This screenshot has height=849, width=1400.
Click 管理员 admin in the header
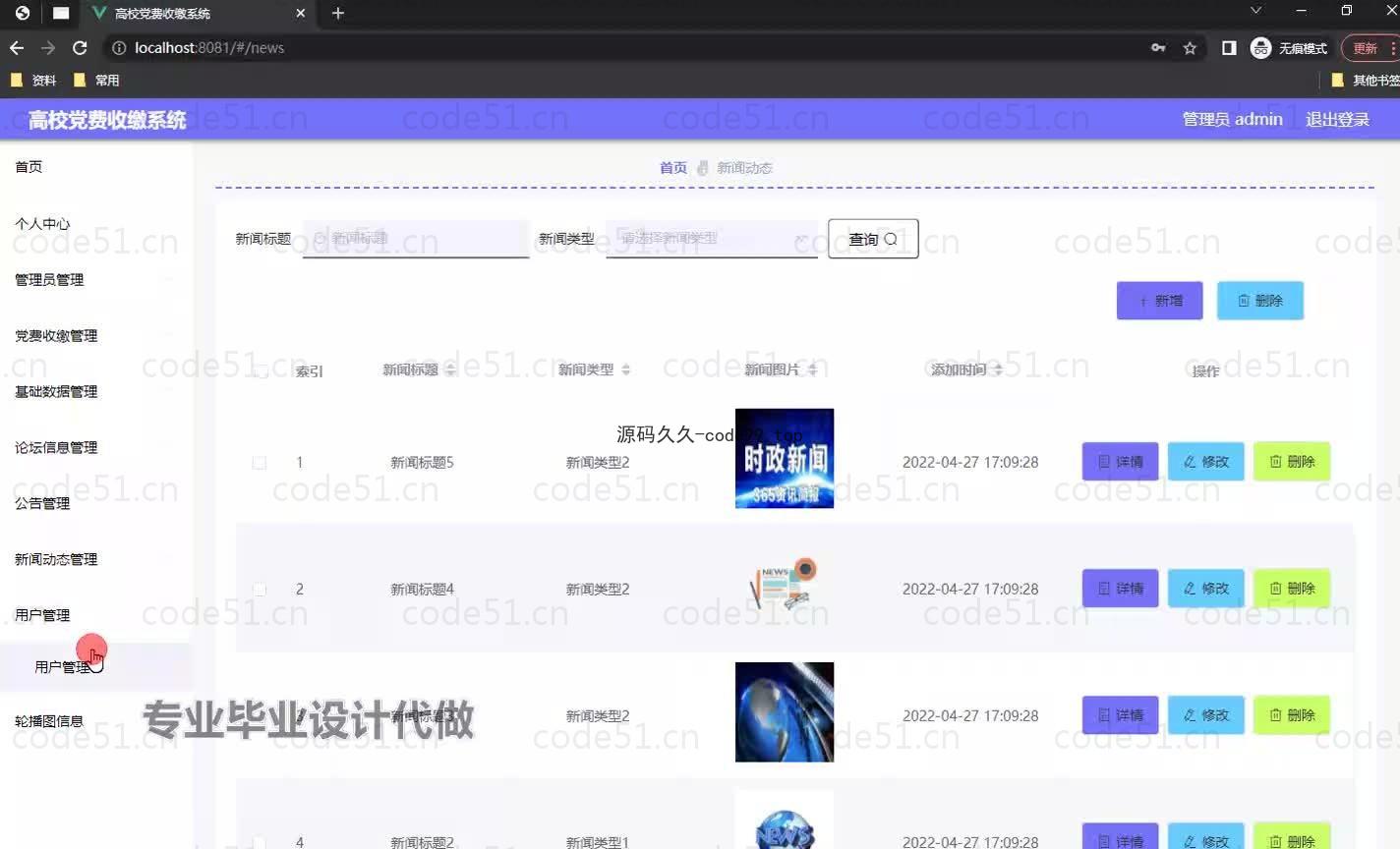coord(1232,119)
